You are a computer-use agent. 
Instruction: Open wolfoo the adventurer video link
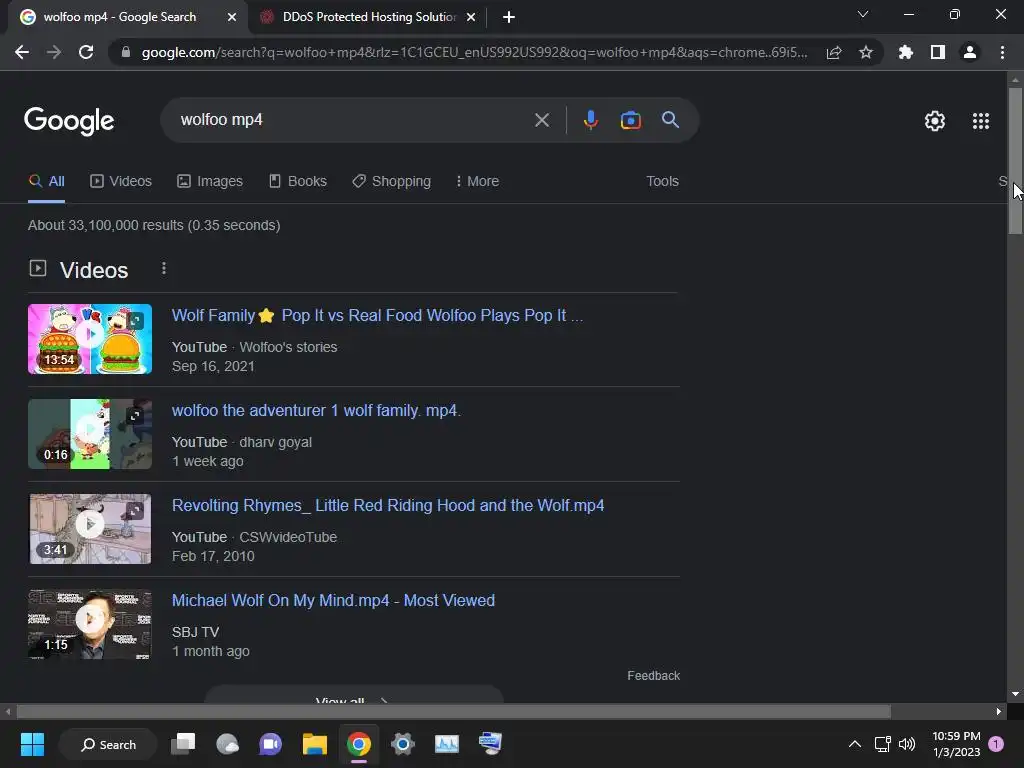[316, 411]
